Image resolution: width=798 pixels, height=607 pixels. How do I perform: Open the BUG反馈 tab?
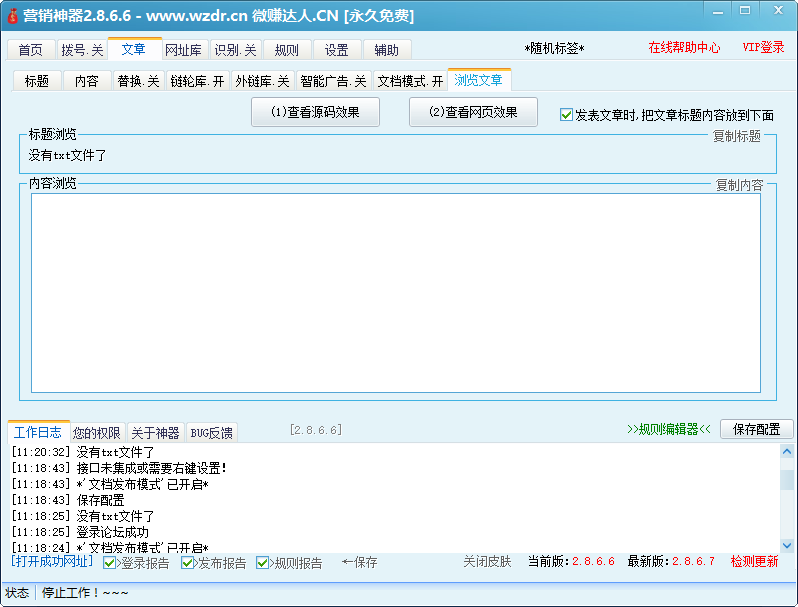point(212,433)
